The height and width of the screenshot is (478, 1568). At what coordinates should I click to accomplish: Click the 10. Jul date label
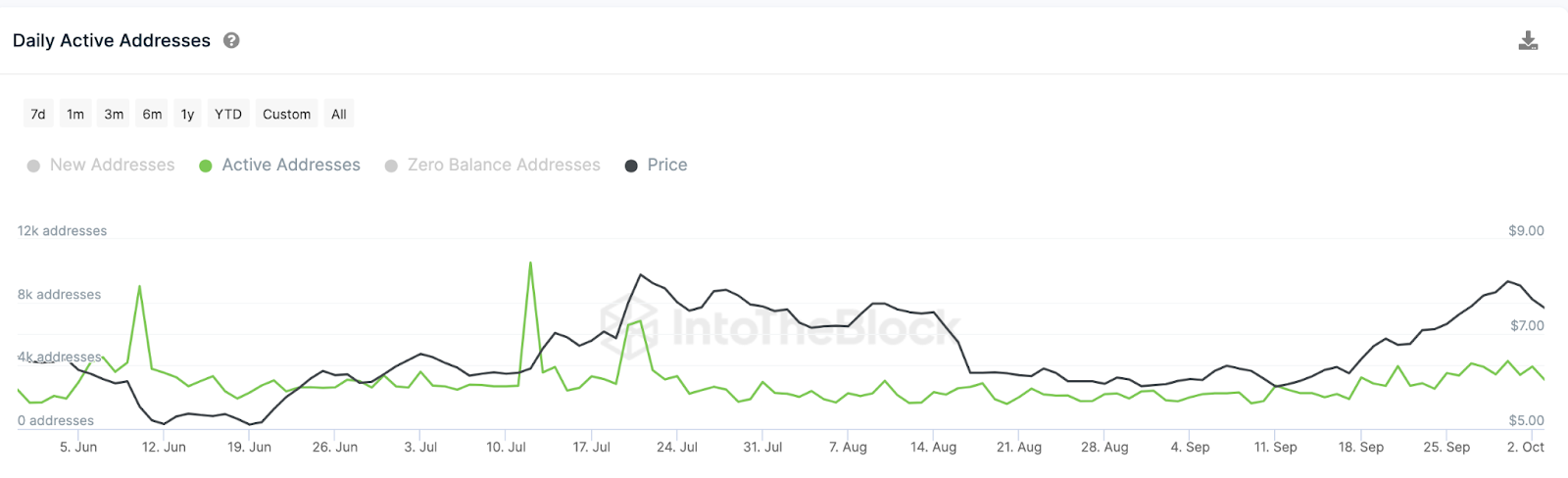point(506,447)
